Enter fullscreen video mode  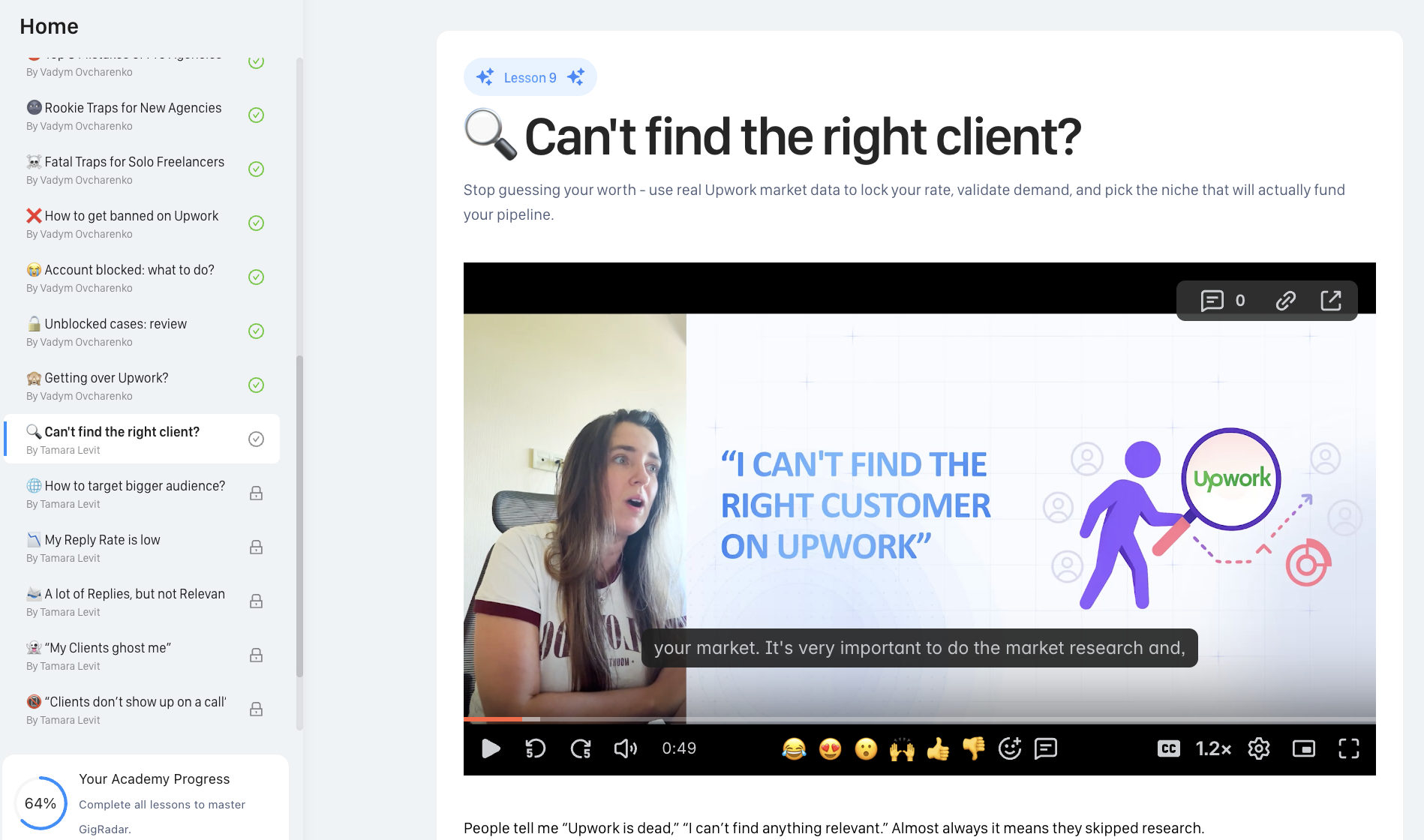pos(1349,748)
